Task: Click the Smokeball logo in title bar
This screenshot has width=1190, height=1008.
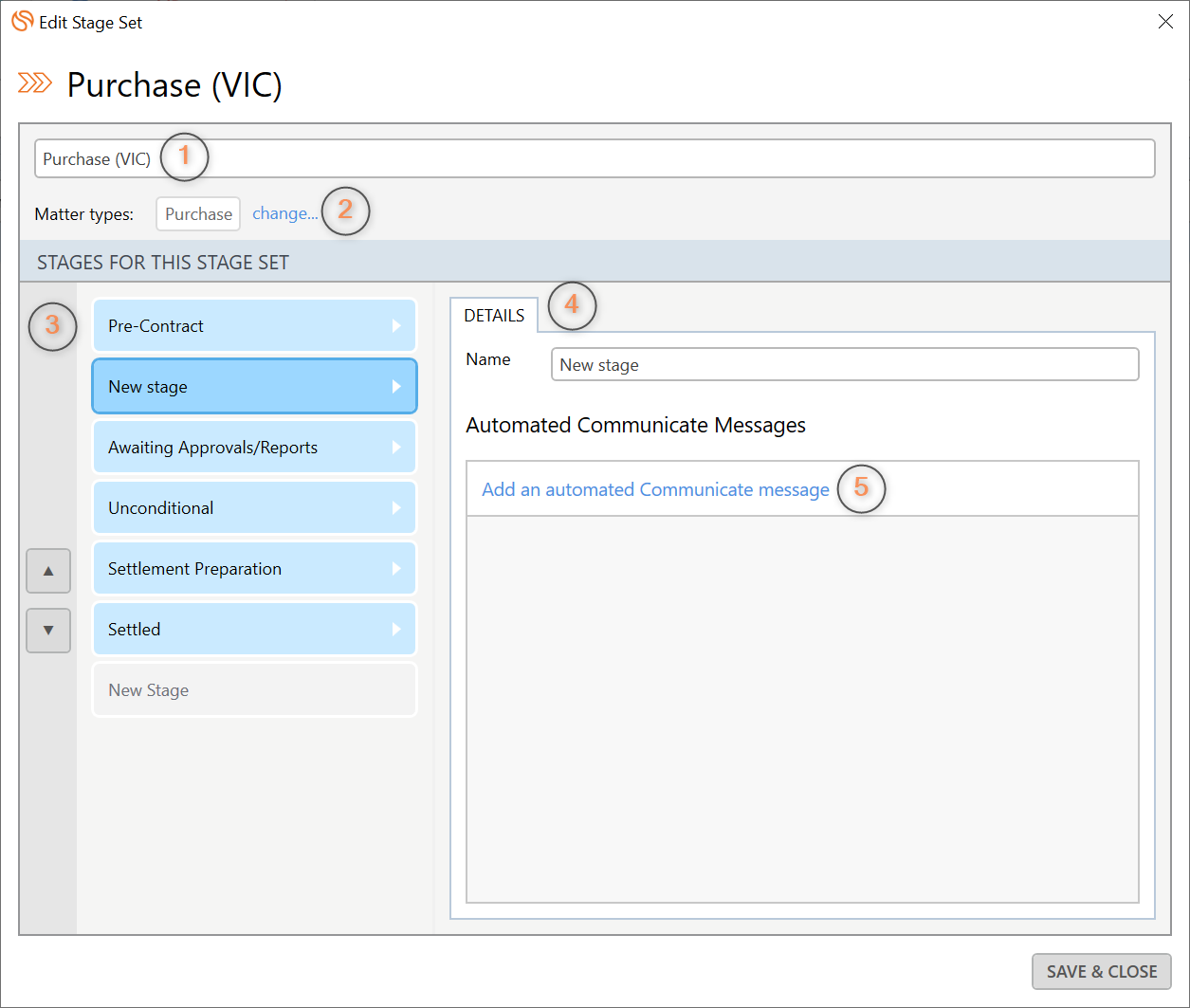Action: (x=22, y=21)
